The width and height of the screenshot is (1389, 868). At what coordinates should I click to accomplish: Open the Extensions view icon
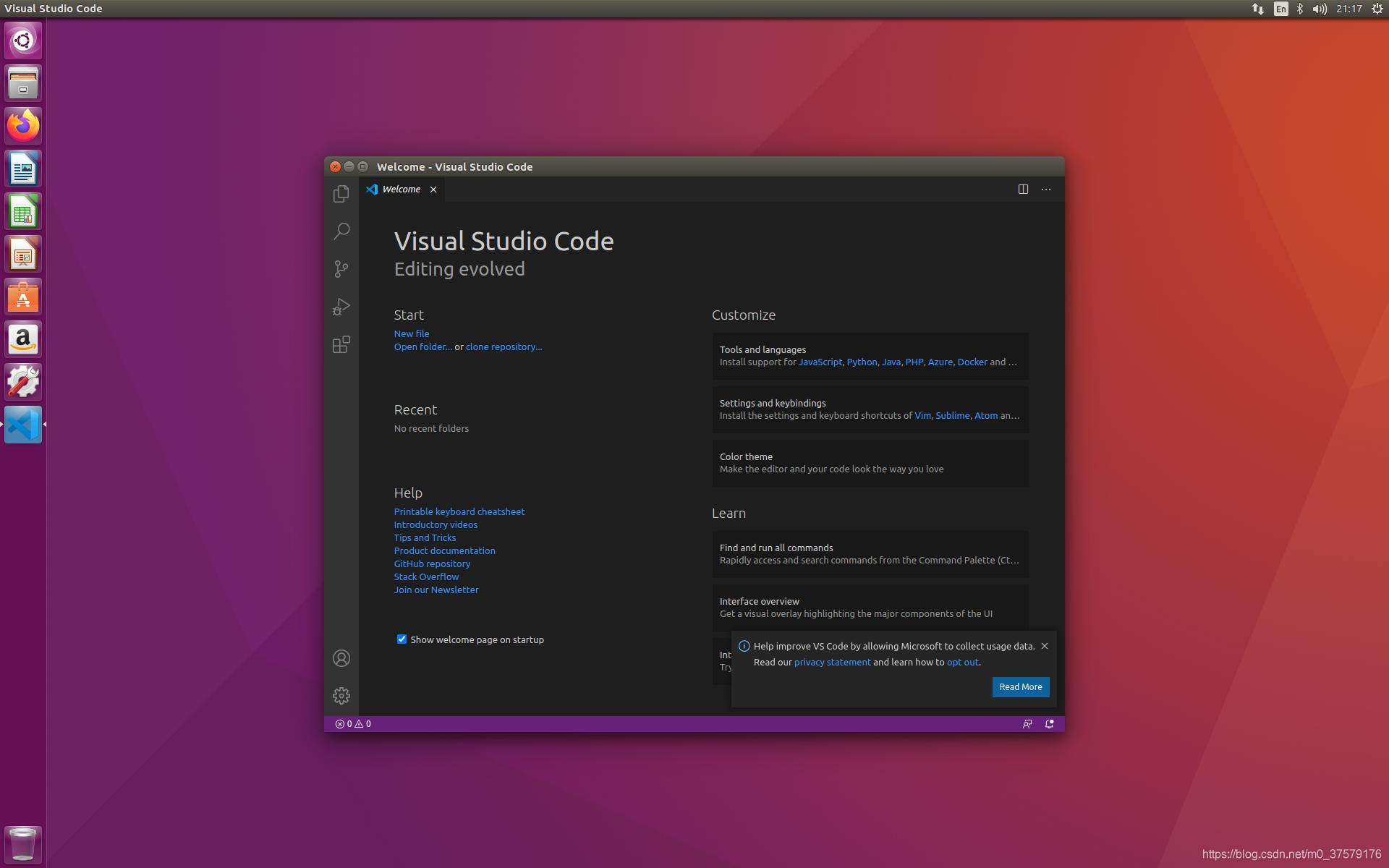pyautogui.click(x=341, y=344)
